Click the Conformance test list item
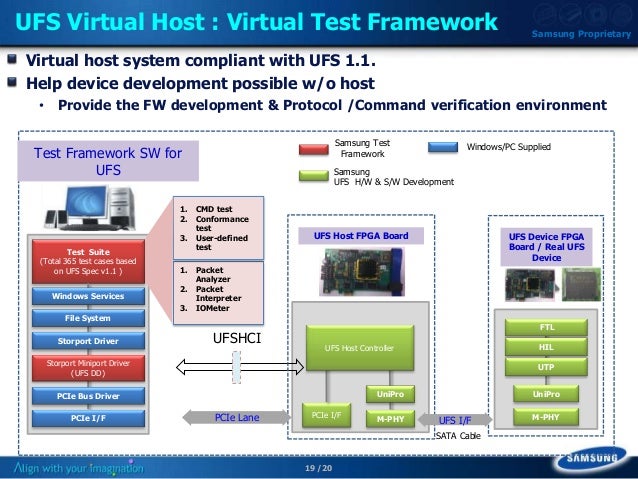 point(214,223)
